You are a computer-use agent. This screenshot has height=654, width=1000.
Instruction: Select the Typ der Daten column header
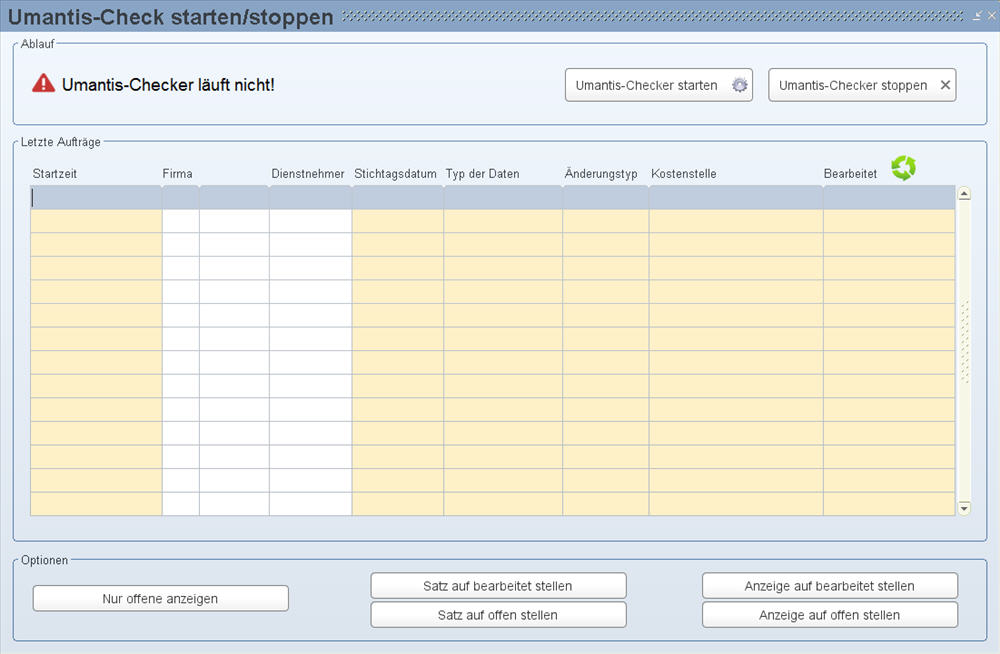tap(483, 174)
